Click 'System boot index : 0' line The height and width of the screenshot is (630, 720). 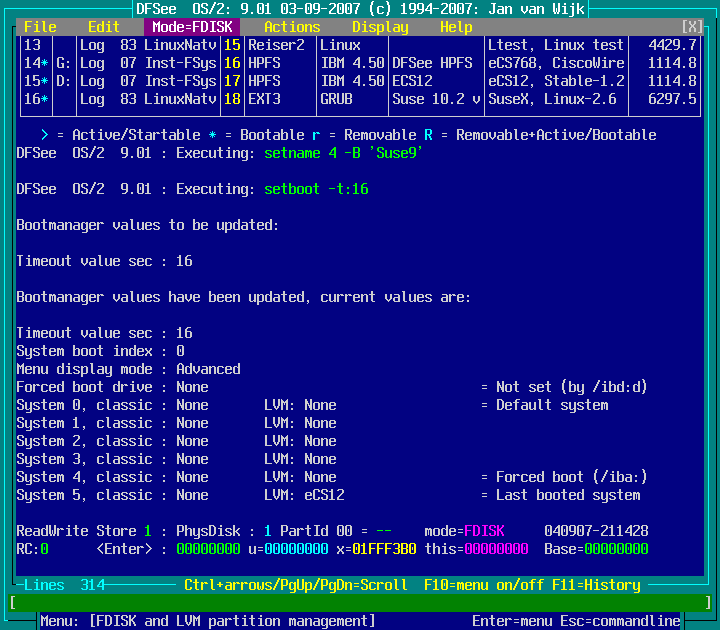(101, 351)
